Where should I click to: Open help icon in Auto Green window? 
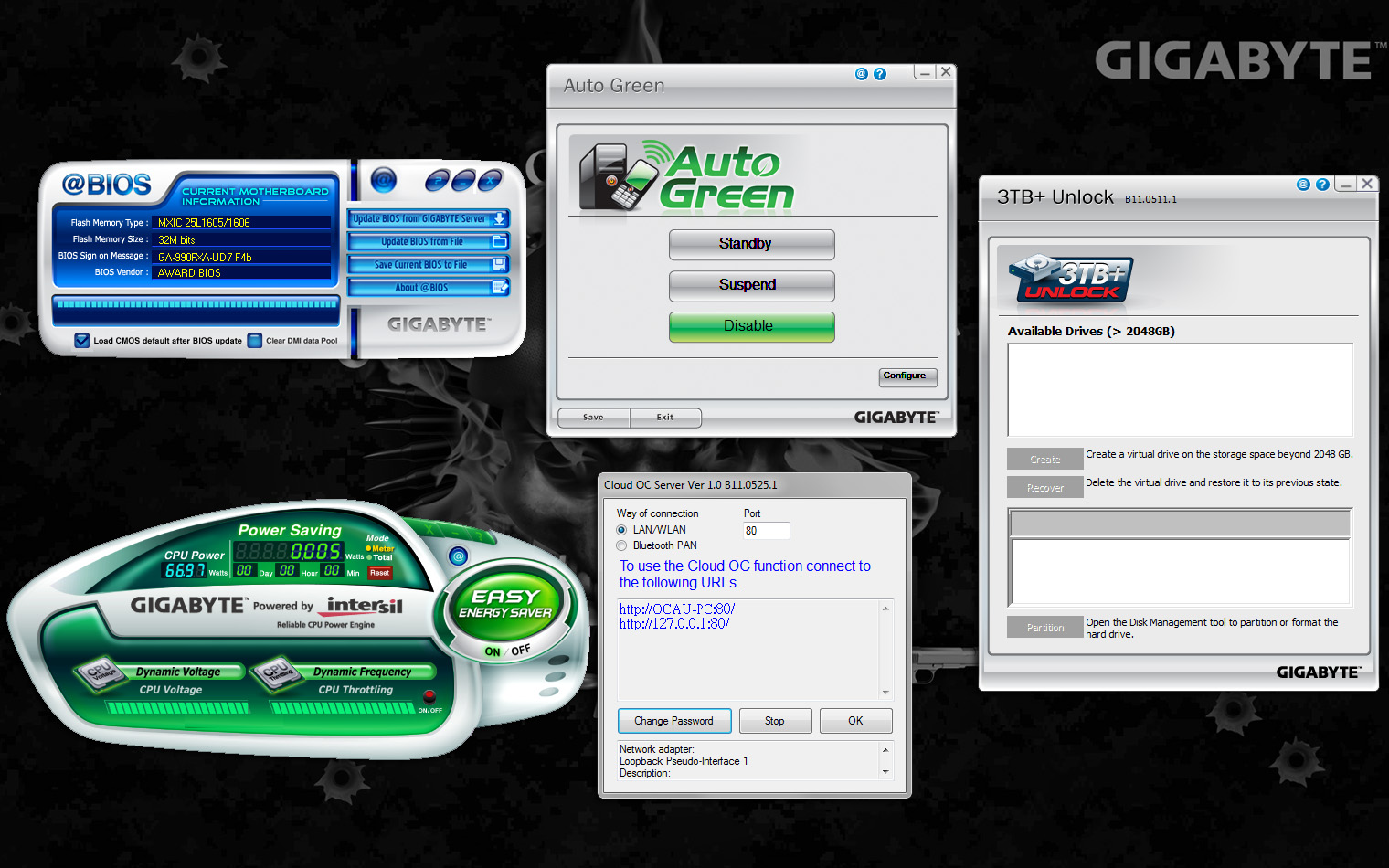click(x=880, y=74)
